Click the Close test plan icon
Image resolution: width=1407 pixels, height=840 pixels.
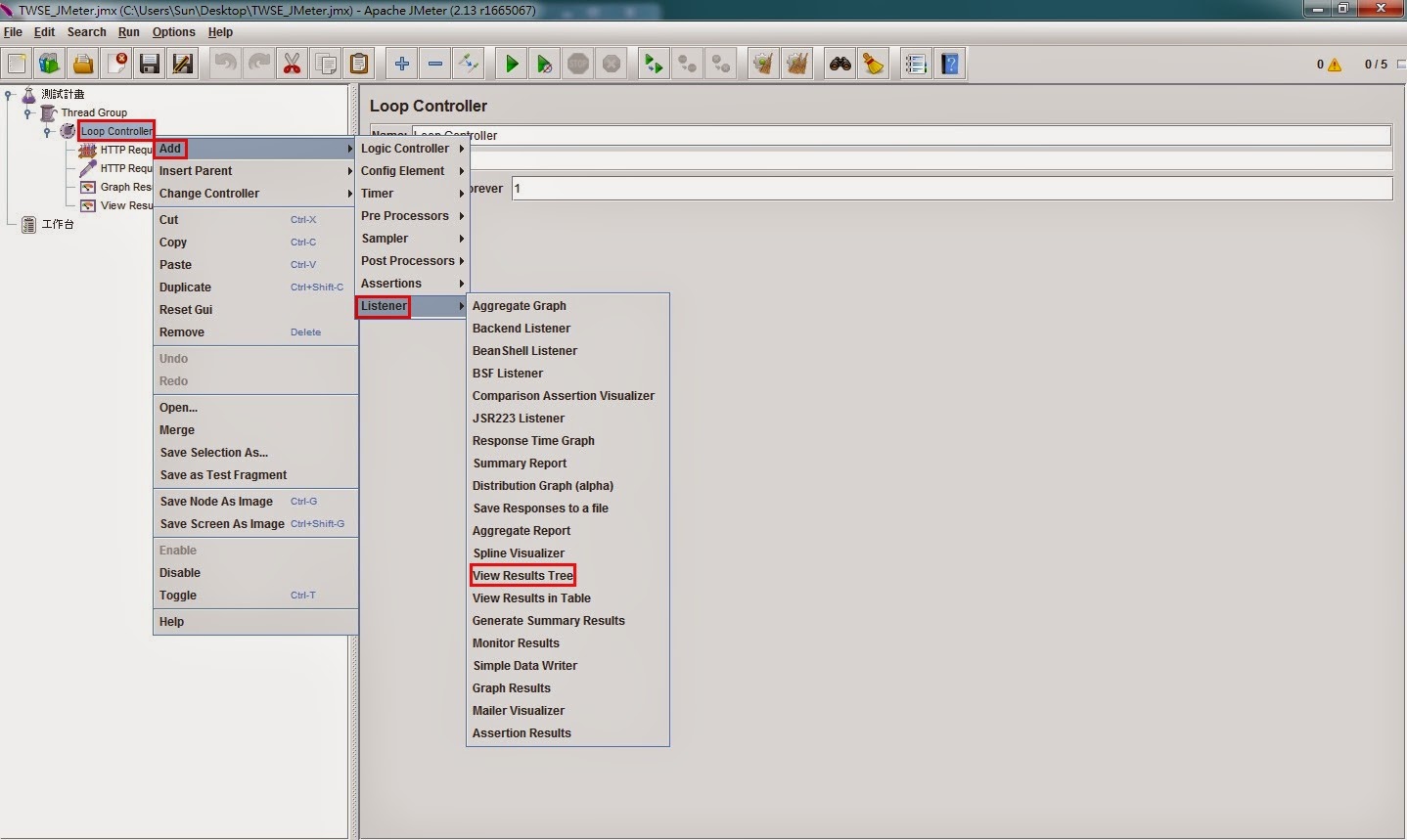[x=116, y=64]
